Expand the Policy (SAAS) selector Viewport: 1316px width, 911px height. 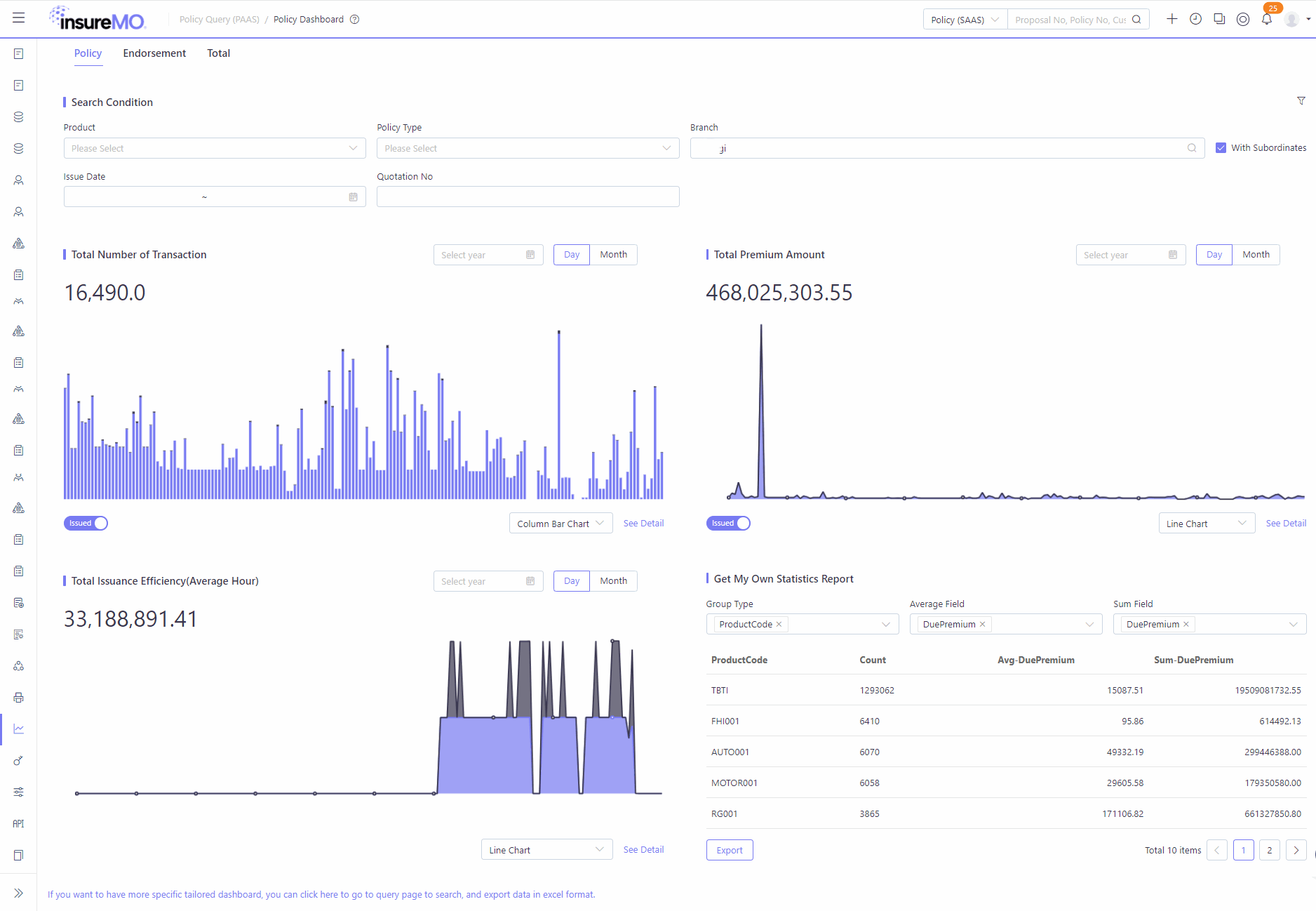[965, 20]
